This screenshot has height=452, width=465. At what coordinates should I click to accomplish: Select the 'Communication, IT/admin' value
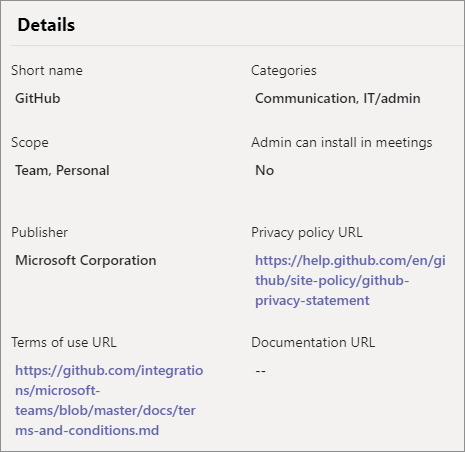(338, 98)
